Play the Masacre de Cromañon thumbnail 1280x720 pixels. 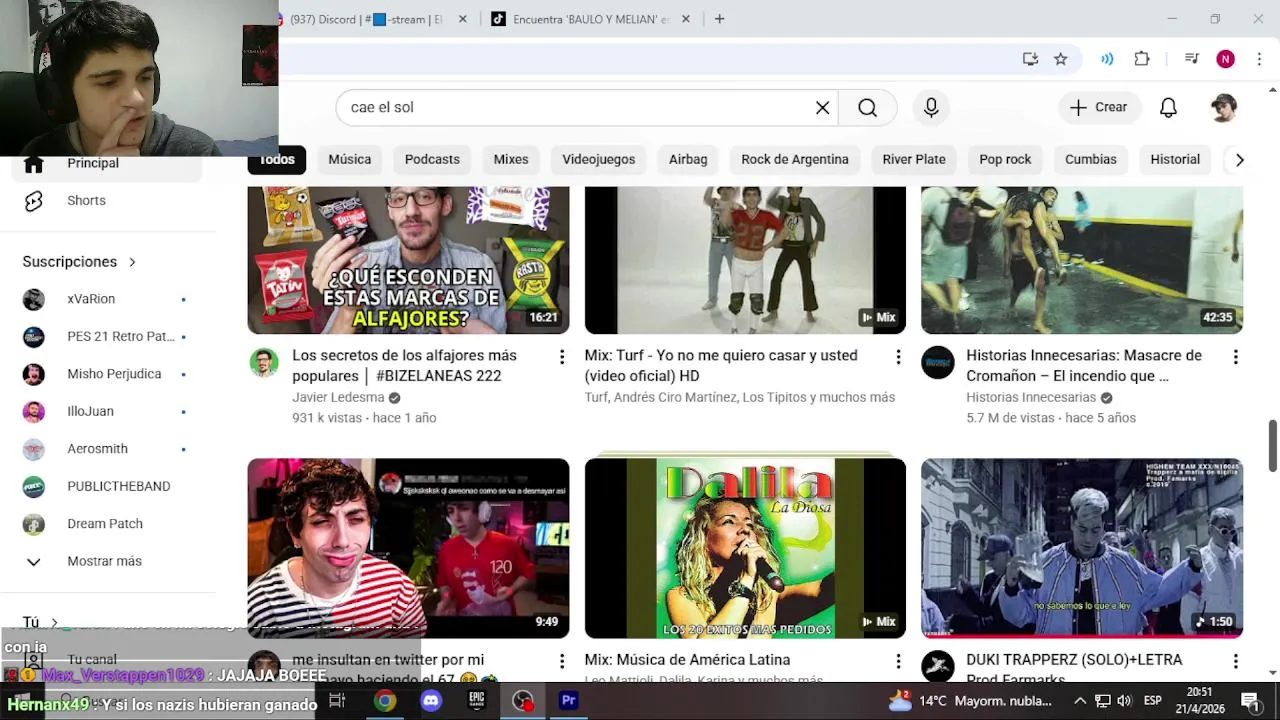(1082, 260)
